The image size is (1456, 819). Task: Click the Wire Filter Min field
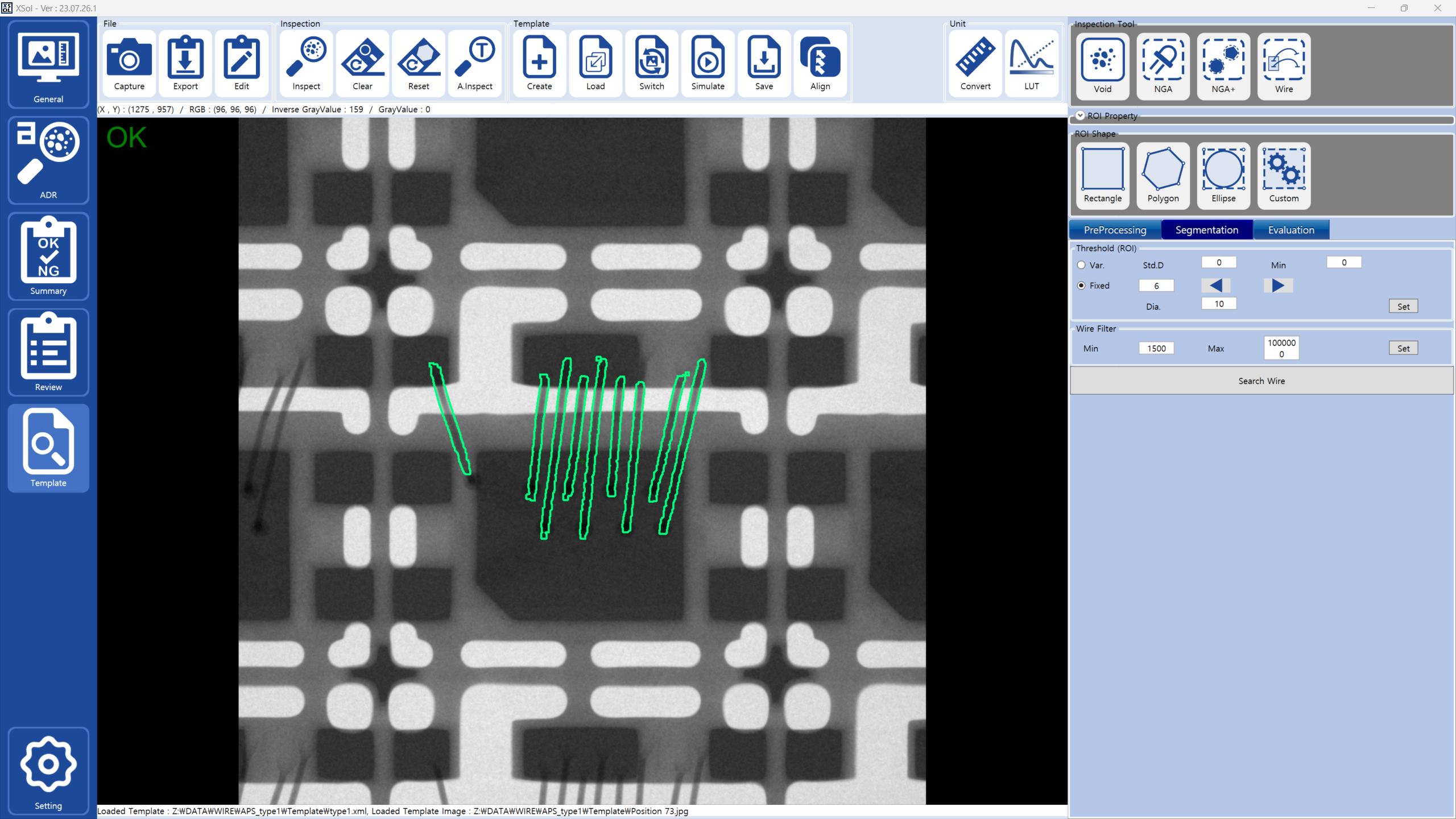(1156, 348)
